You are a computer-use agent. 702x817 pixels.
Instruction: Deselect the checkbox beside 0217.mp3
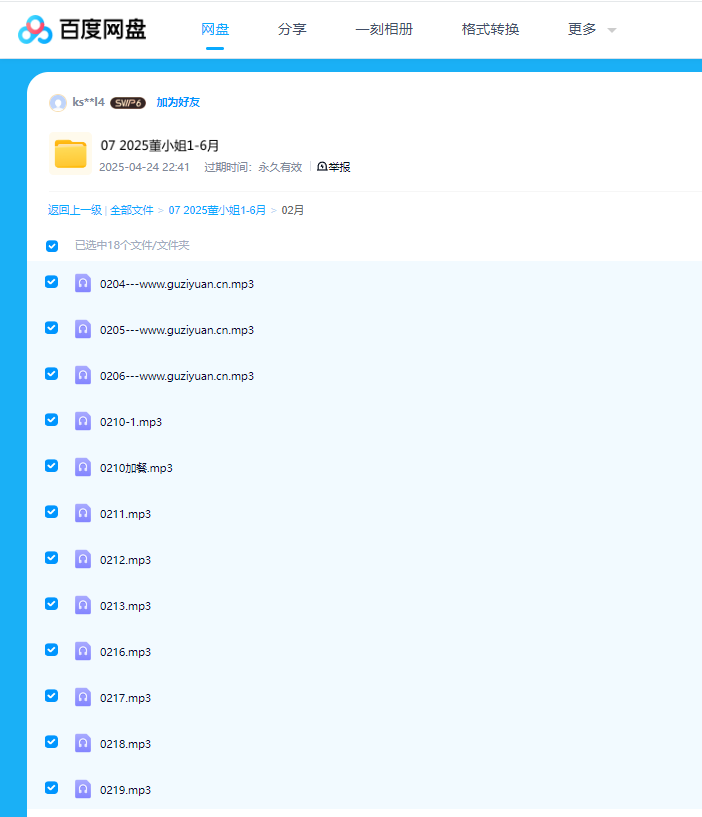[x=52, y=696]
